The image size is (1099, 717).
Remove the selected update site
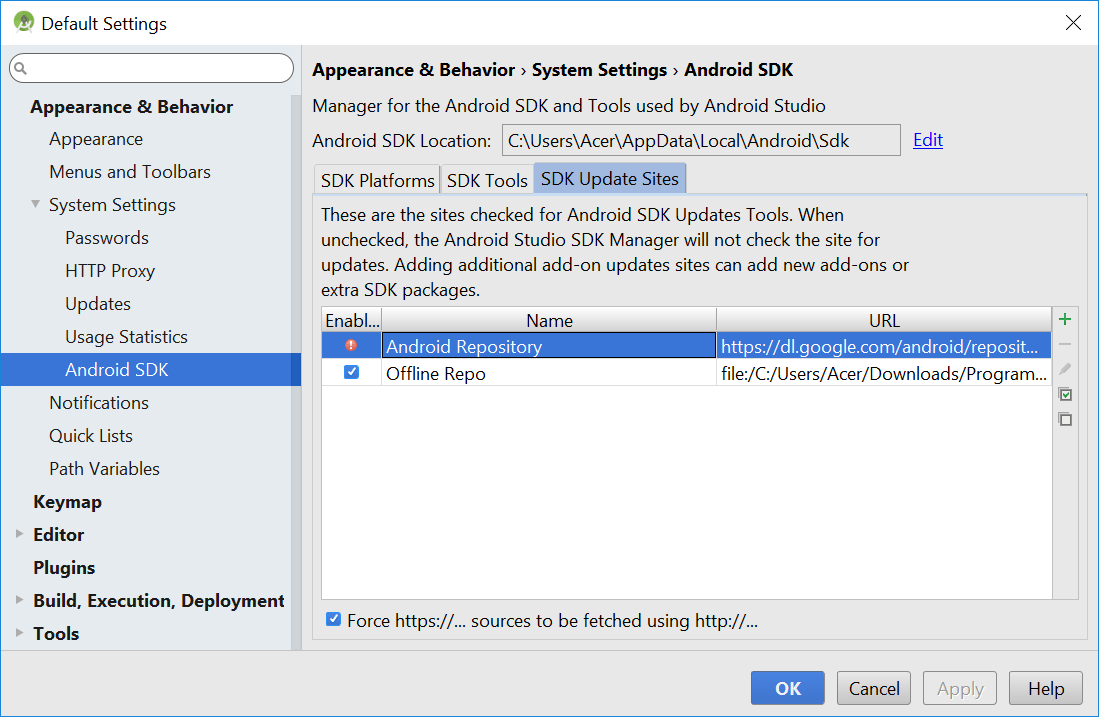[x=1065, y=344]
